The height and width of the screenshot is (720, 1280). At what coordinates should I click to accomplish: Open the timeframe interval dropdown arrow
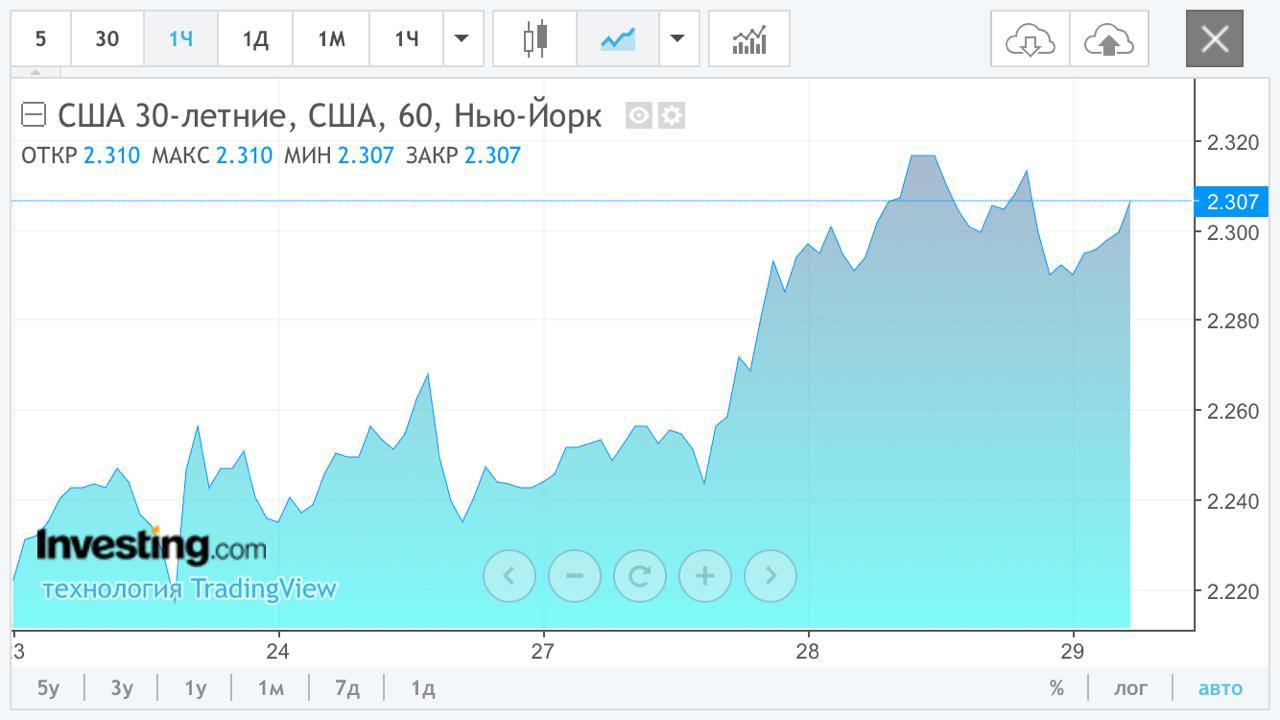(461, 39)
